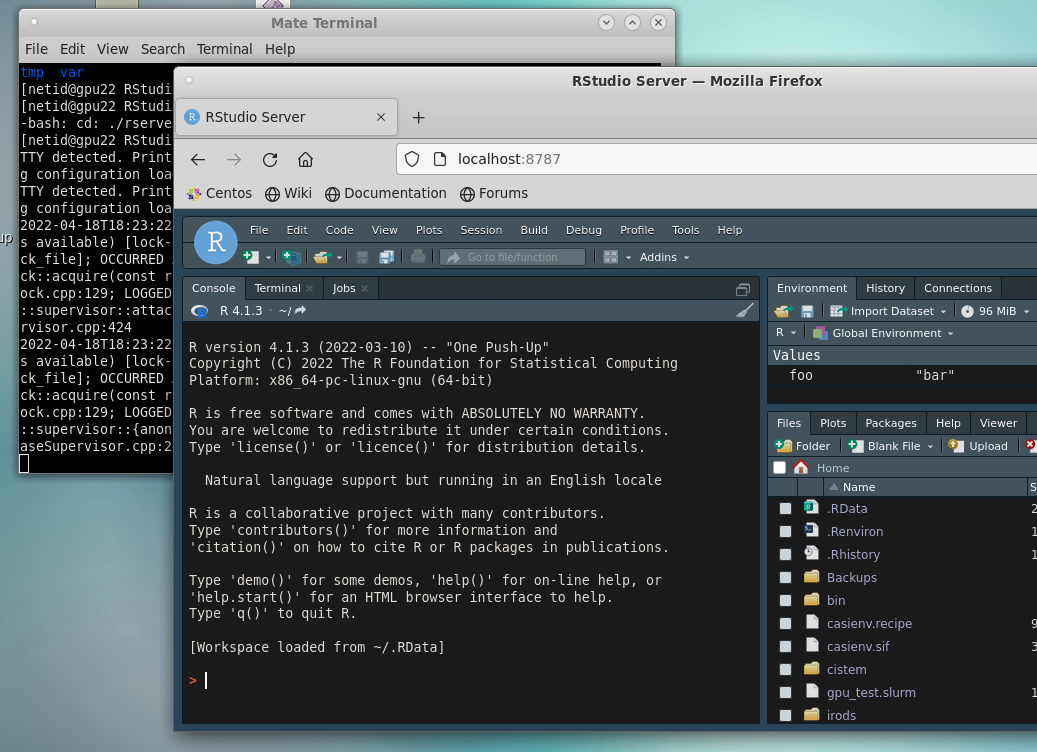Open the Import Dataset dropdown
The width and height of the screenshot is (1037, 752).
point(888,311)
